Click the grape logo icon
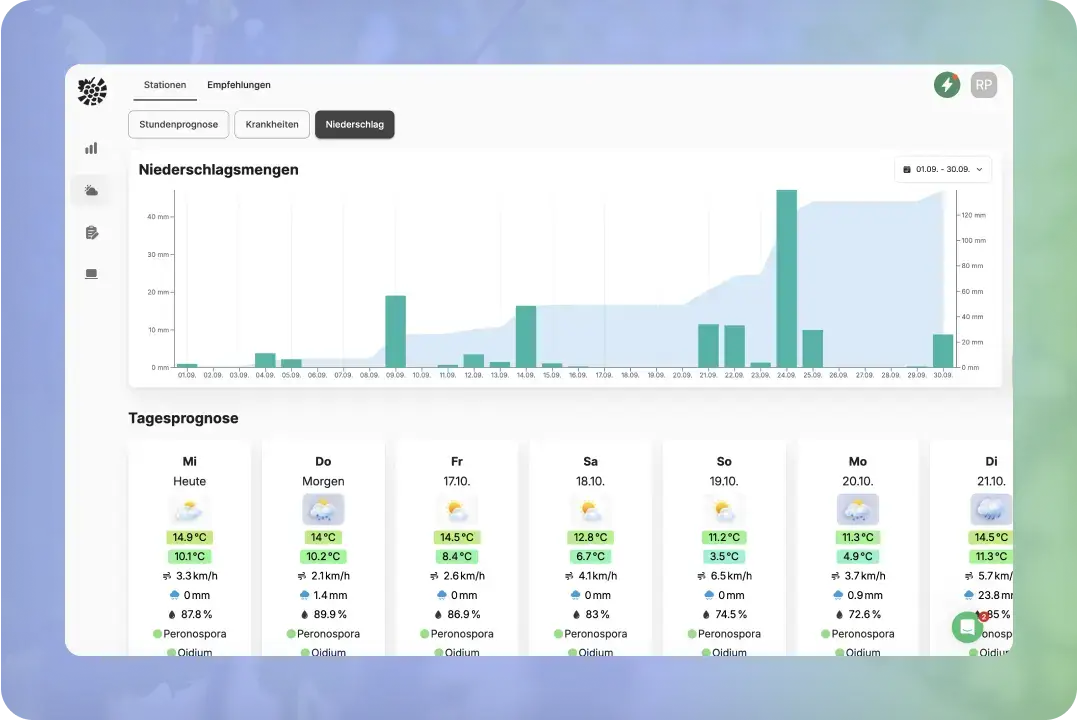 92,91
